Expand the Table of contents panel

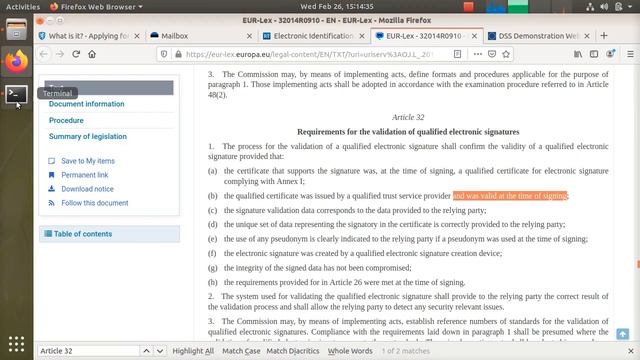coord(109,234)
